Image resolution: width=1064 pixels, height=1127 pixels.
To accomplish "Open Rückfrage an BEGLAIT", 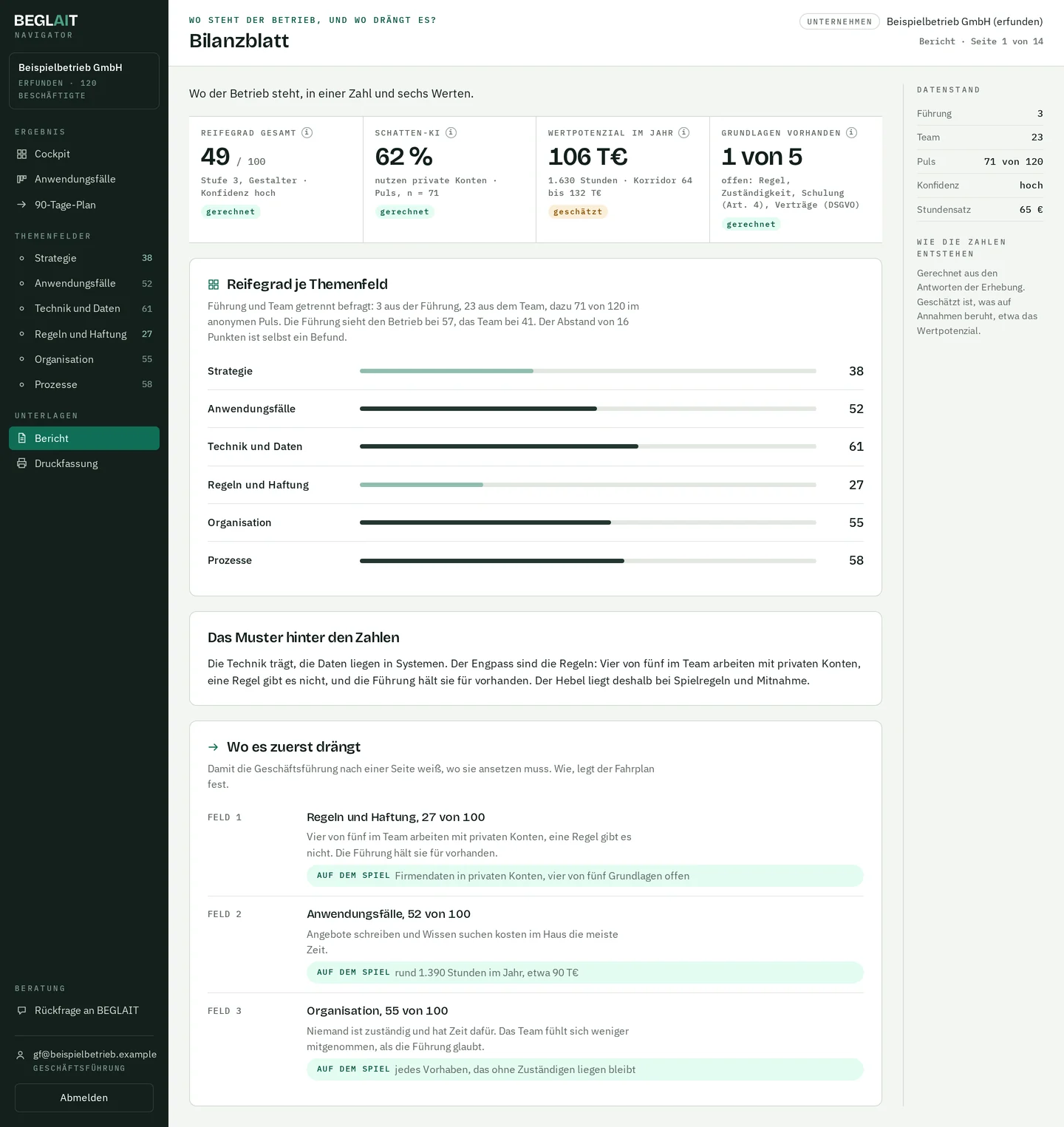I will tap(84, 1010).
